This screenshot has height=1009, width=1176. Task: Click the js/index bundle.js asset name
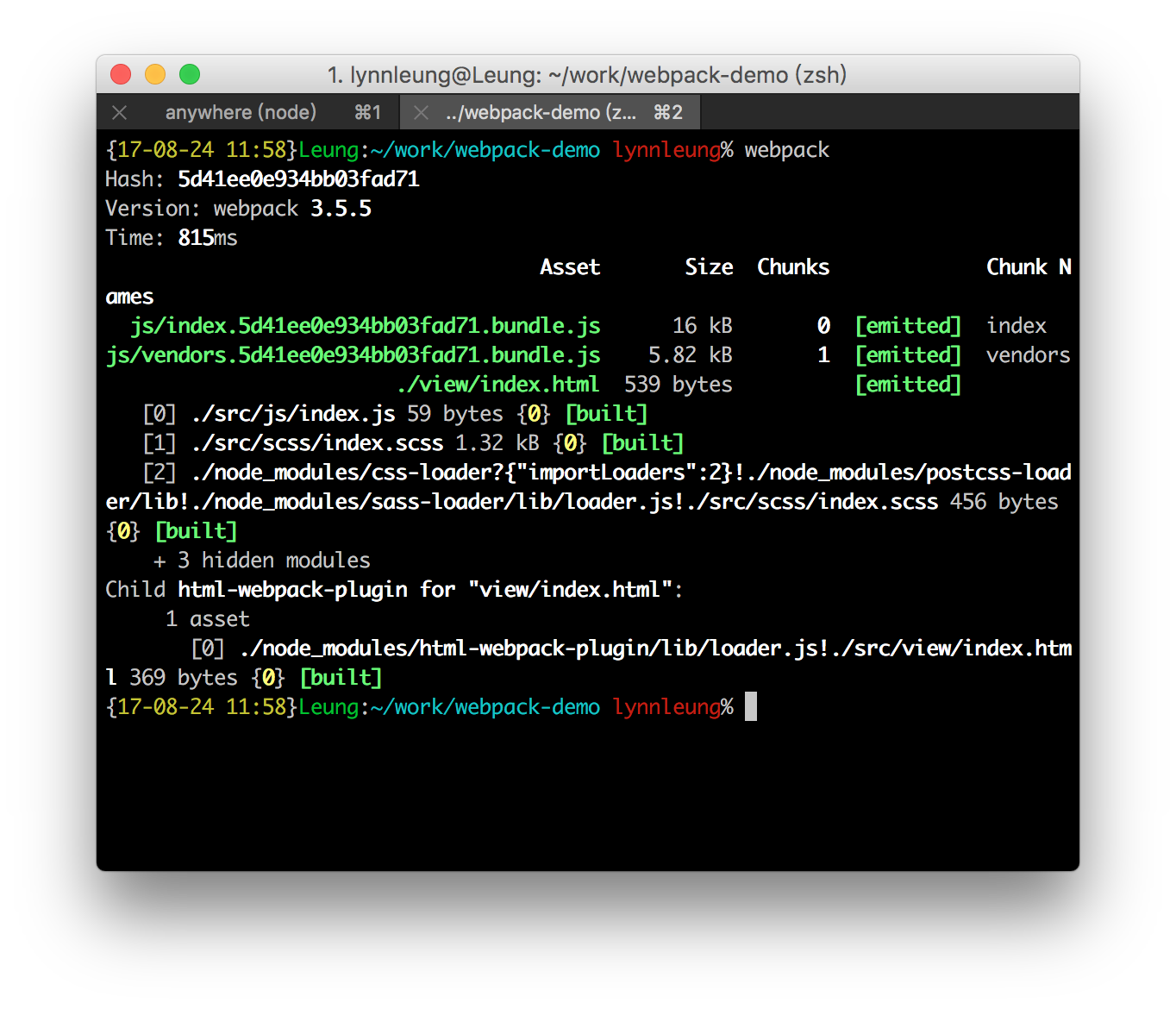[x=366, y=326]
